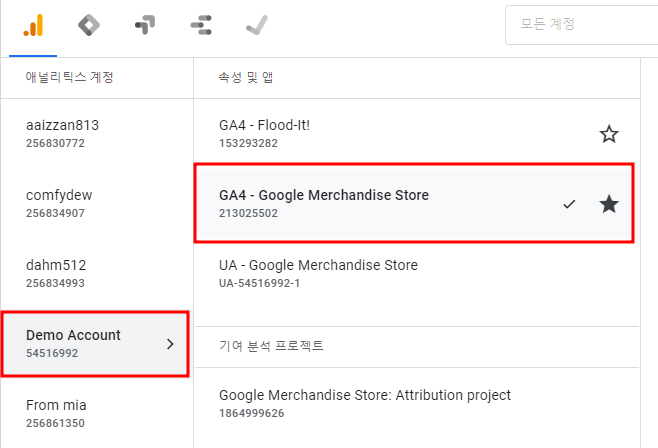Click property ID 153293282
The image size is (658, 448).
pos(248,143)
